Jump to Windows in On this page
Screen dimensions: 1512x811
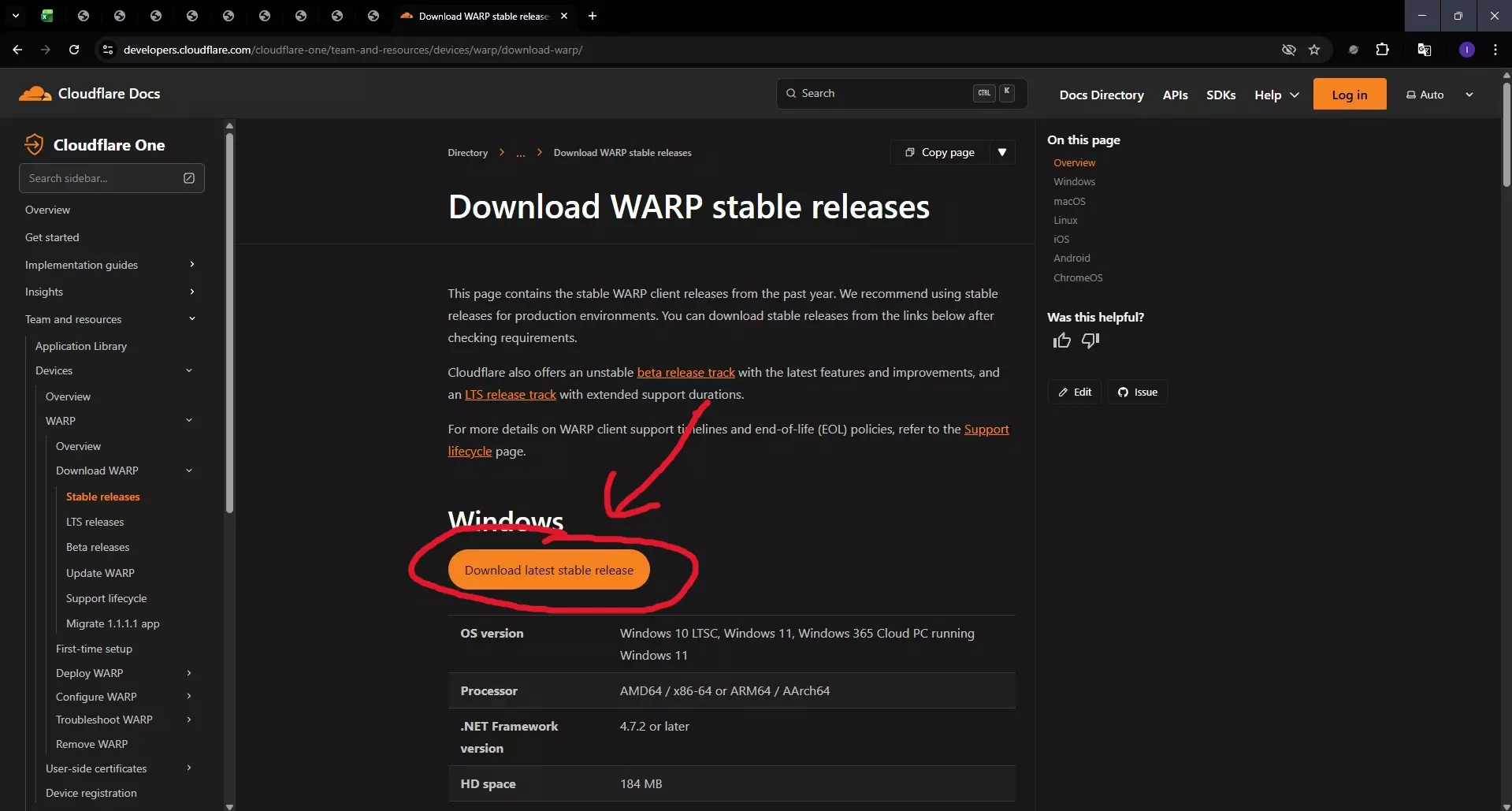(1074, 182)
